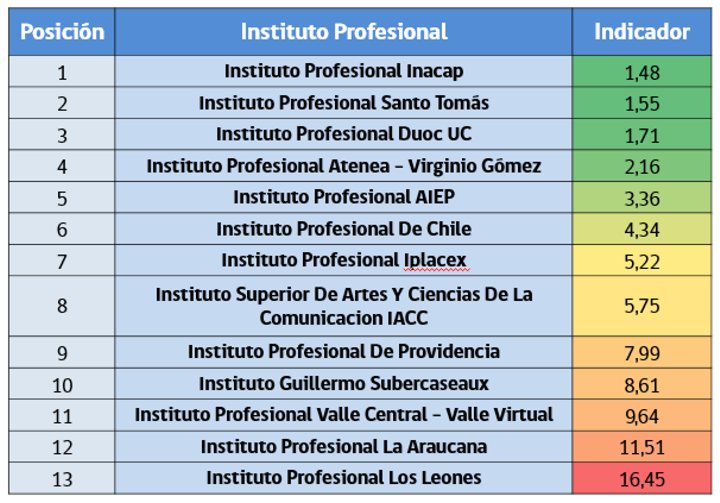Select the red indicator cell 16,45

(641, 478)
